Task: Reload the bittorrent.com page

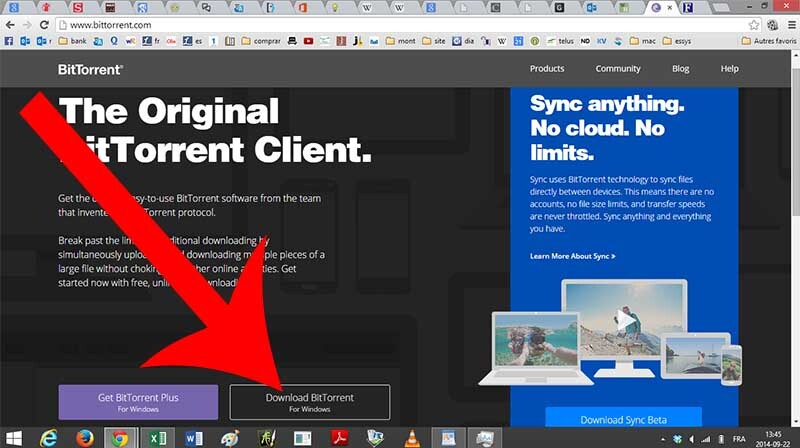Action: 44,25
